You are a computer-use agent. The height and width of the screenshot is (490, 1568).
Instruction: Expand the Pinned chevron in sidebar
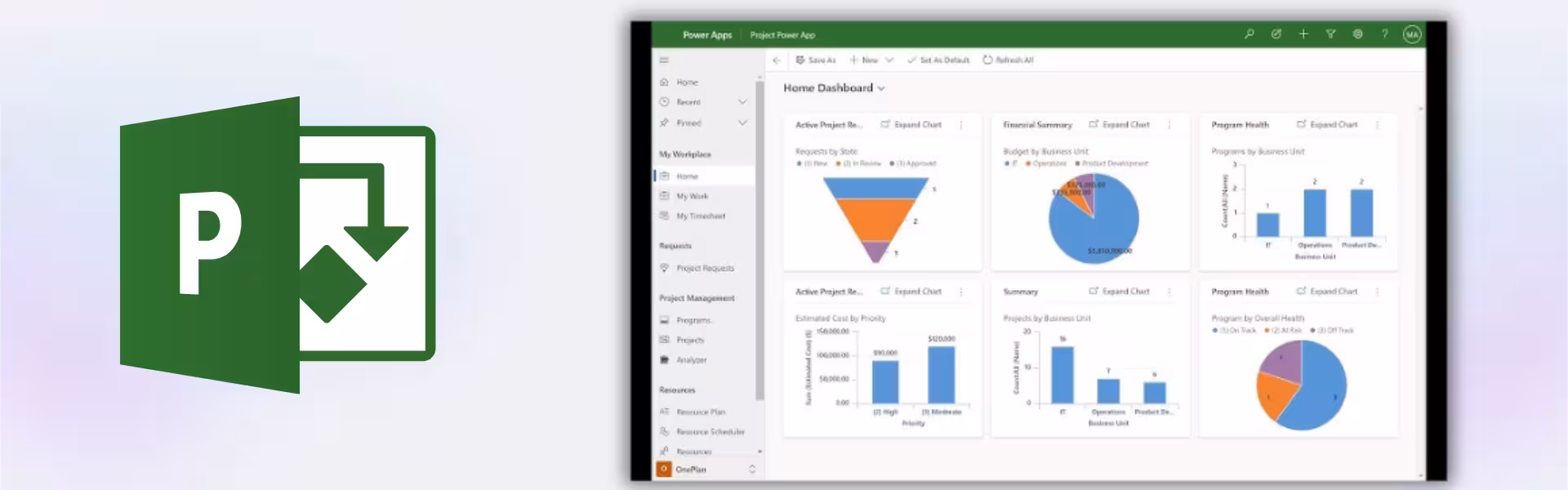pyautogui.click(x=742, y=122)
